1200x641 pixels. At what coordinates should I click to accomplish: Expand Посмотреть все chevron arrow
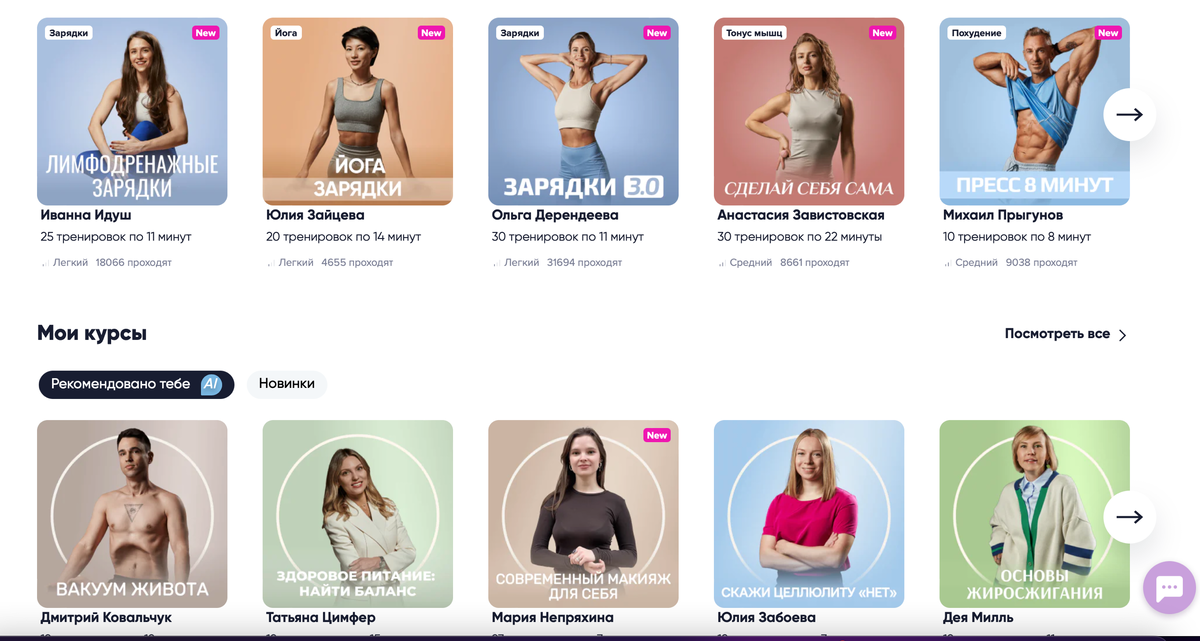[x=1122, y=335]
